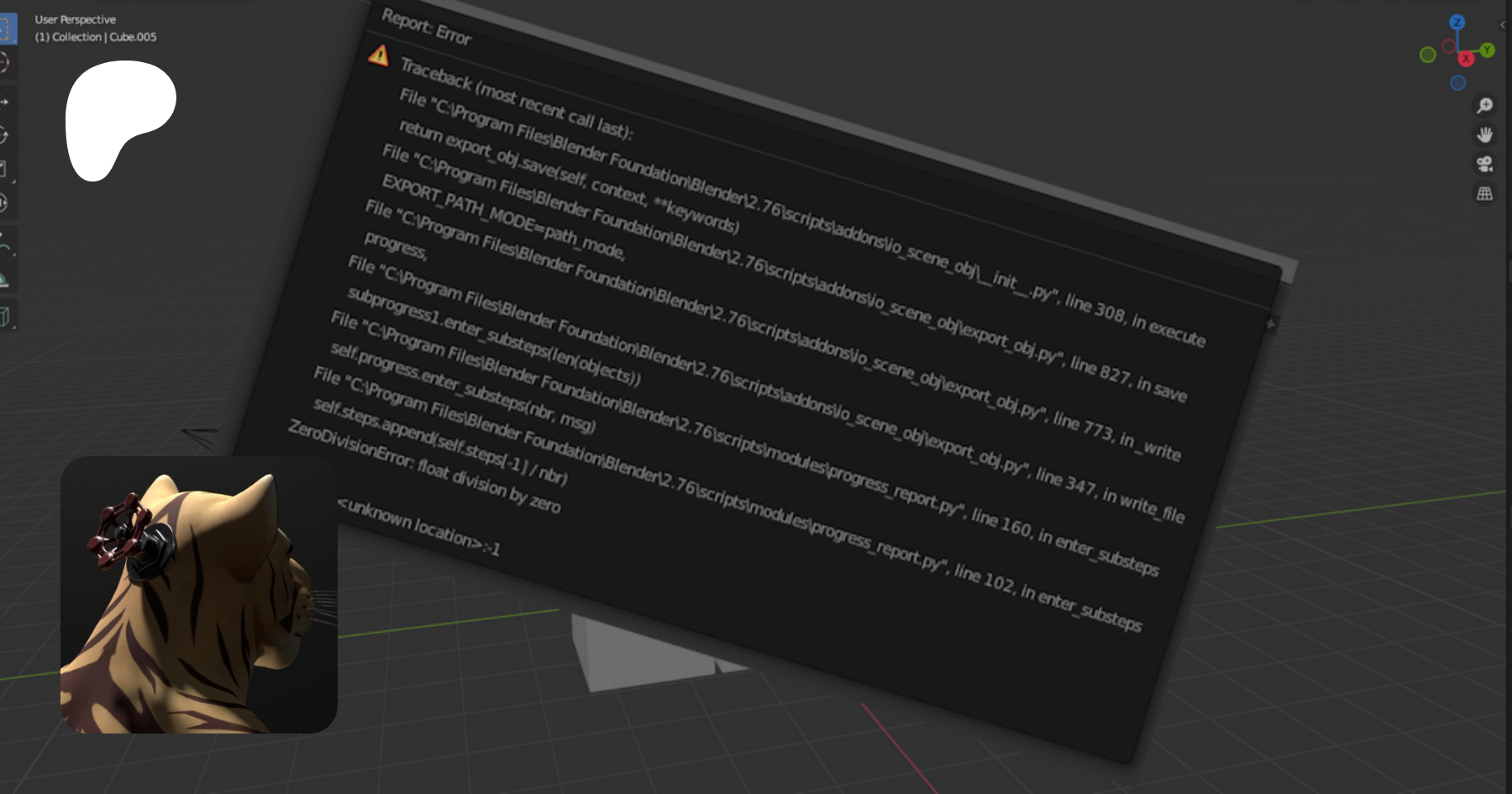
Task: Click the green Y axis gizmo ball
Action: pos(1488,50)
